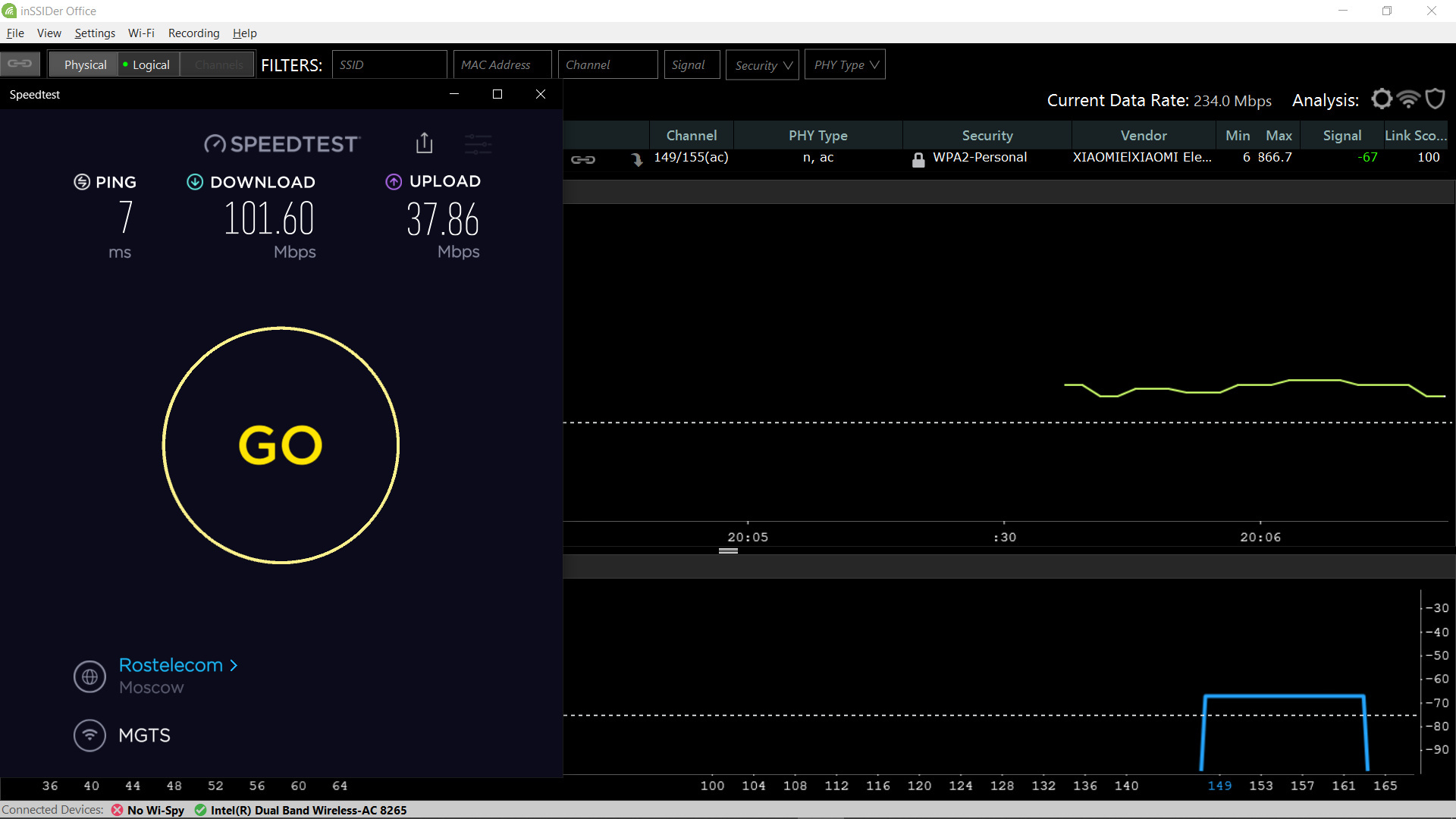
Task: Click the 101.60 download result
Action: (x=268, y=218)
